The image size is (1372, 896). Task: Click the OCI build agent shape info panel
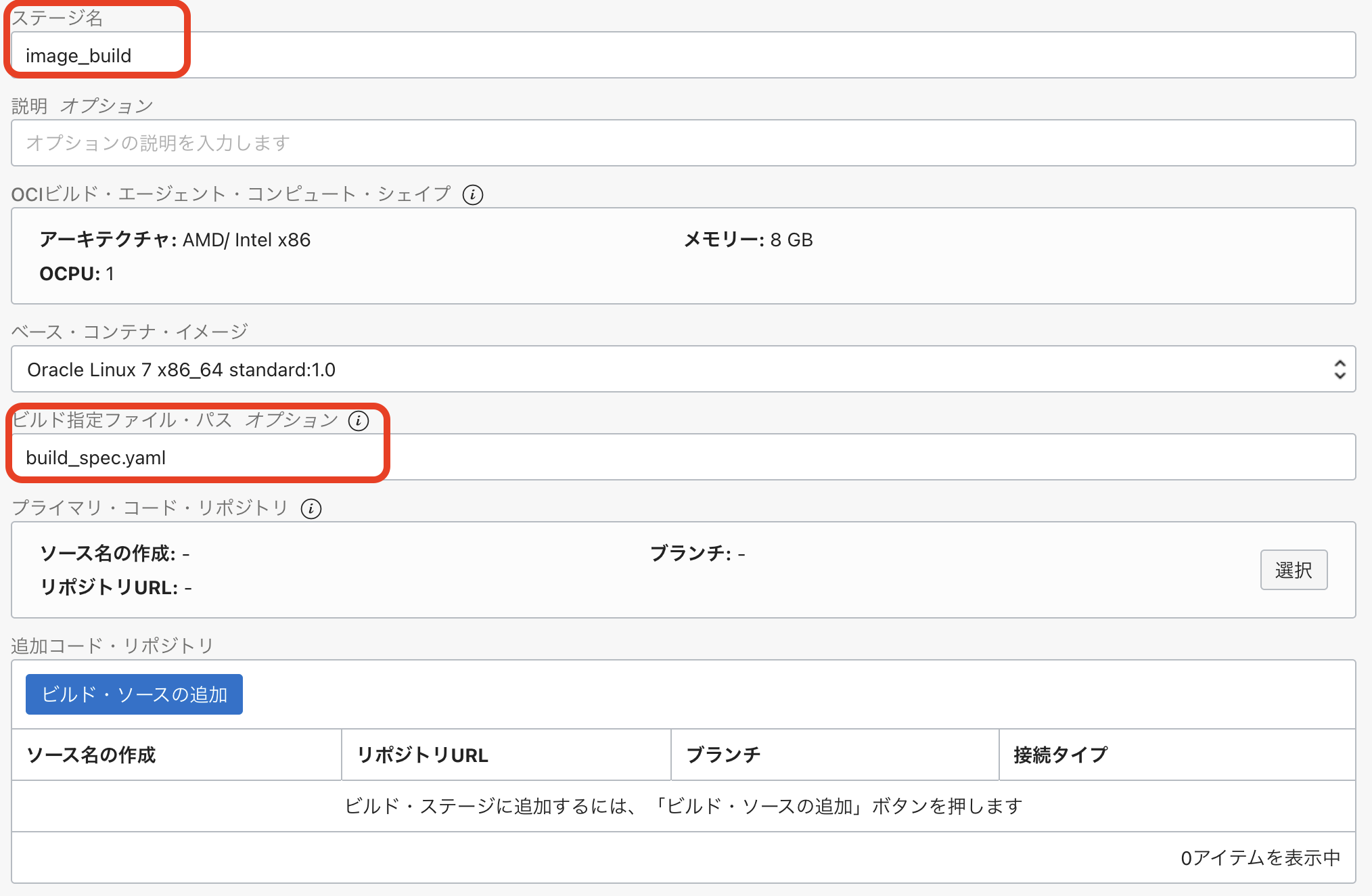(x=683, y=256)
